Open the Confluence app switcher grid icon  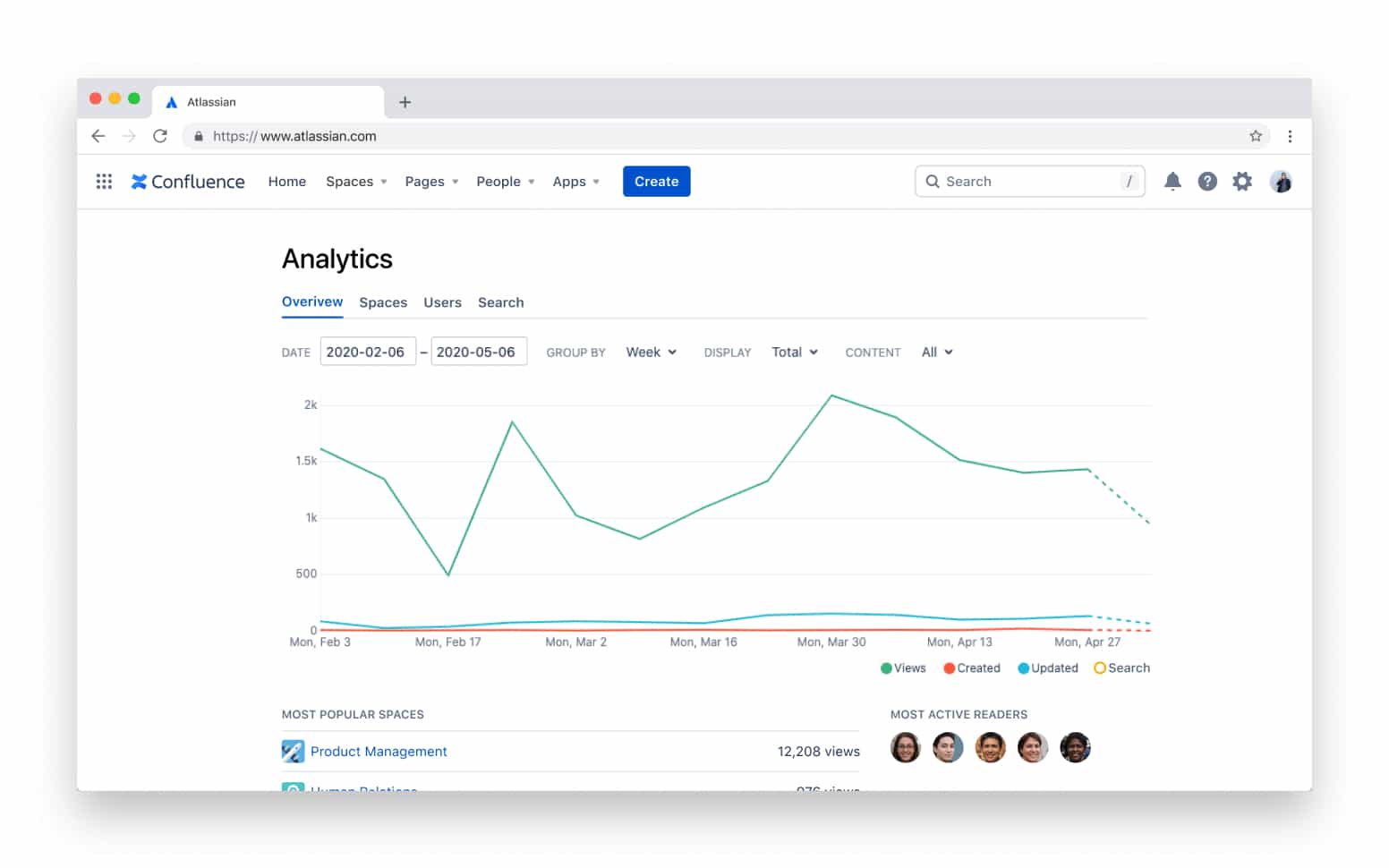tap(104, 181)
